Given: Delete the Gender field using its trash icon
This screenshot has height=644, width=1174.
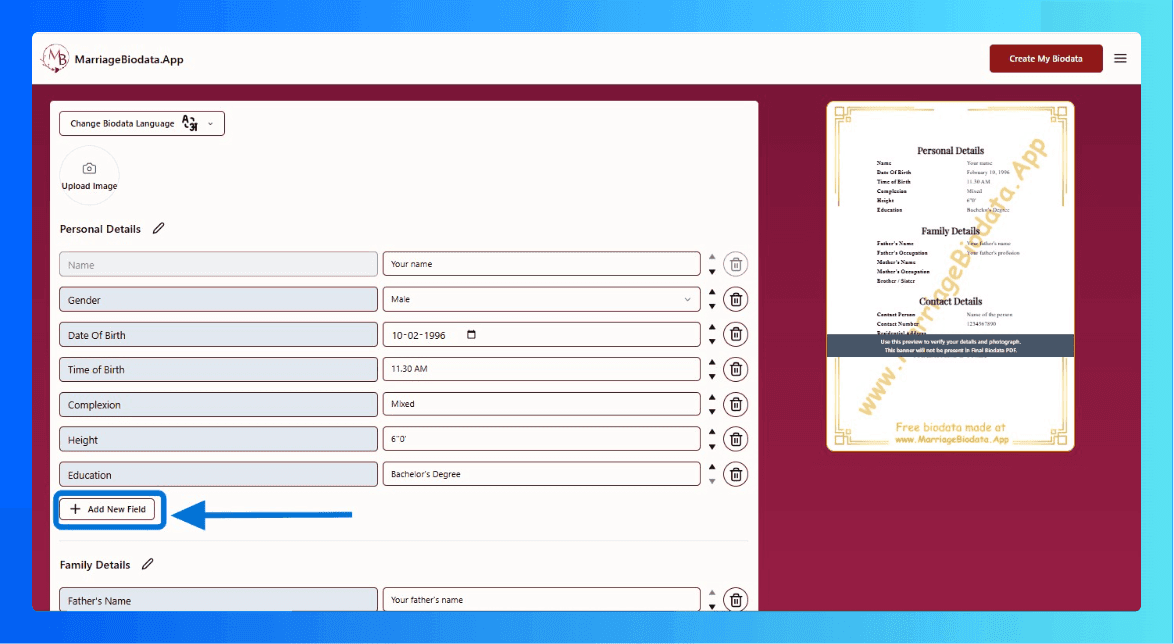Looking at the screenshot, I should tap(735, 299).
